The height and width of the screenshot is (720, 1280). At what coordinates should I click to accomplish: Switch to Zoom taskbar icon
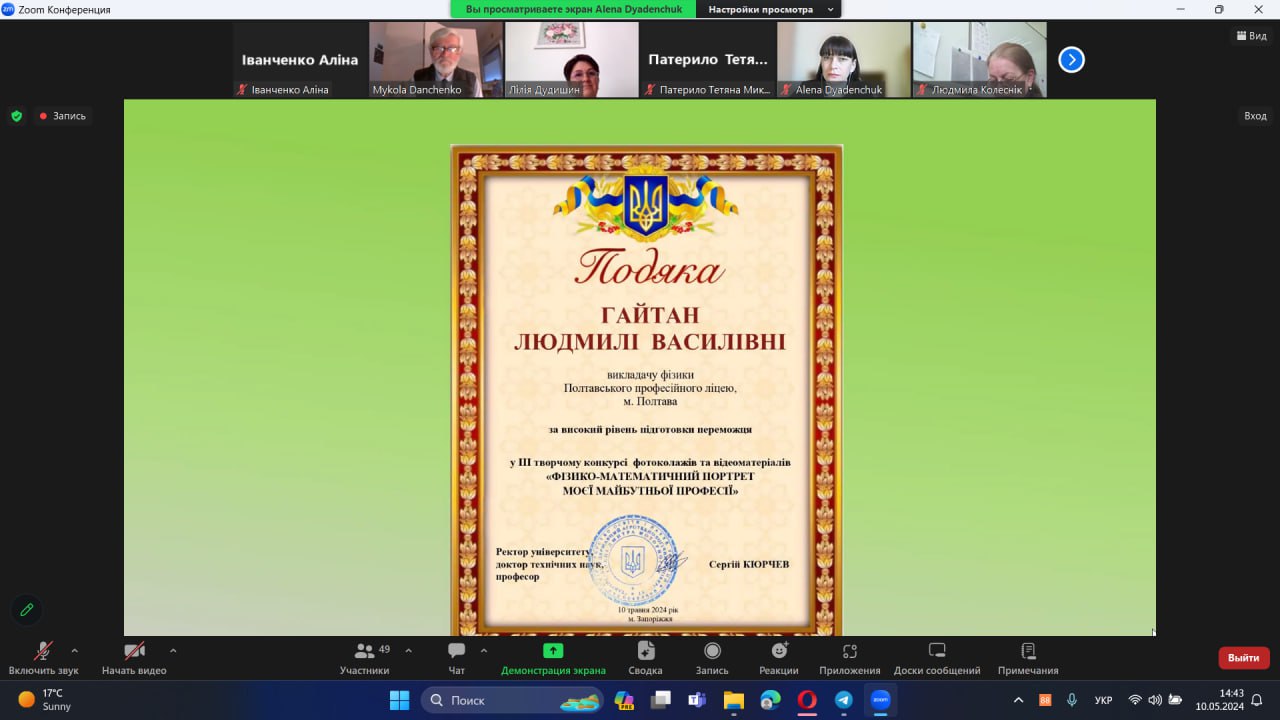880,700
